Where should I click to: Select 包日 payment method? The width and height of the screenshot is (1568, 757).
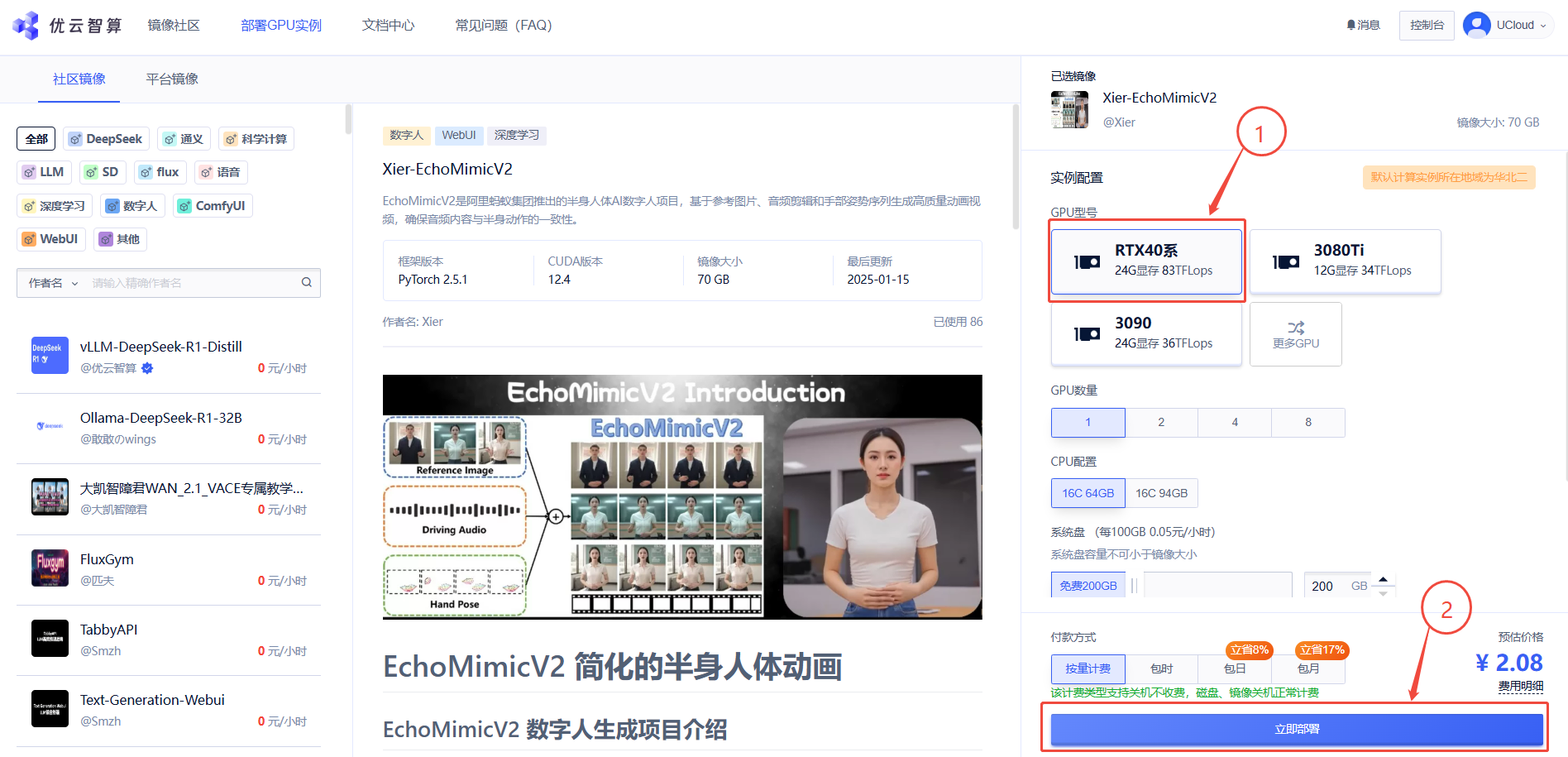pyautogui.click(x=1235, y=668)
